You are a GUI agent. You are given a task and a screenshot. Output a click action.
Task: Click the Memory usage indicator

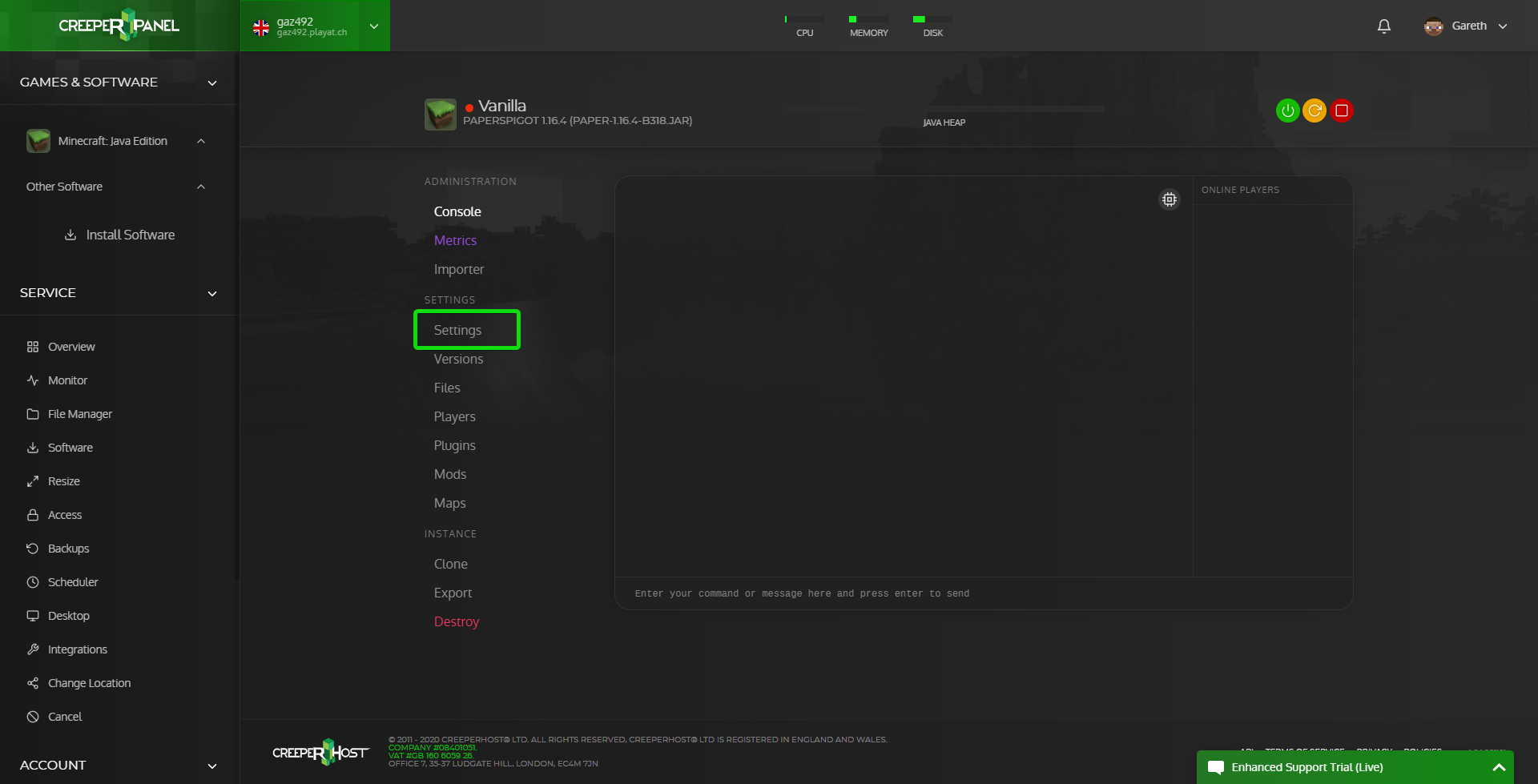pos(869,26)
